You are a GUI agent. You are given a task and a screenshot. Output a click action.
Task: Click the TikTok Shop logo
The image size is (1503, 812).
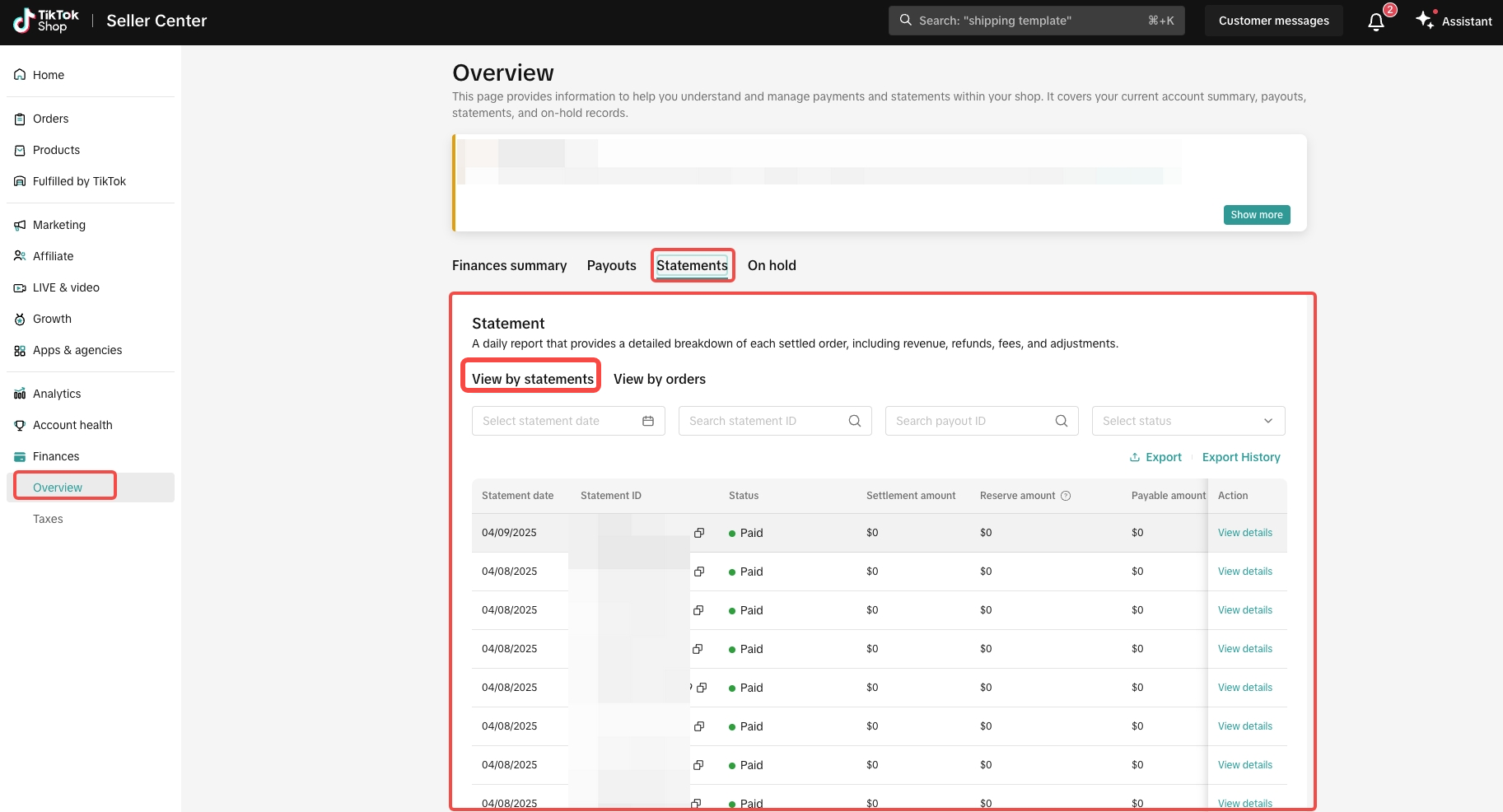click(46, 21)
